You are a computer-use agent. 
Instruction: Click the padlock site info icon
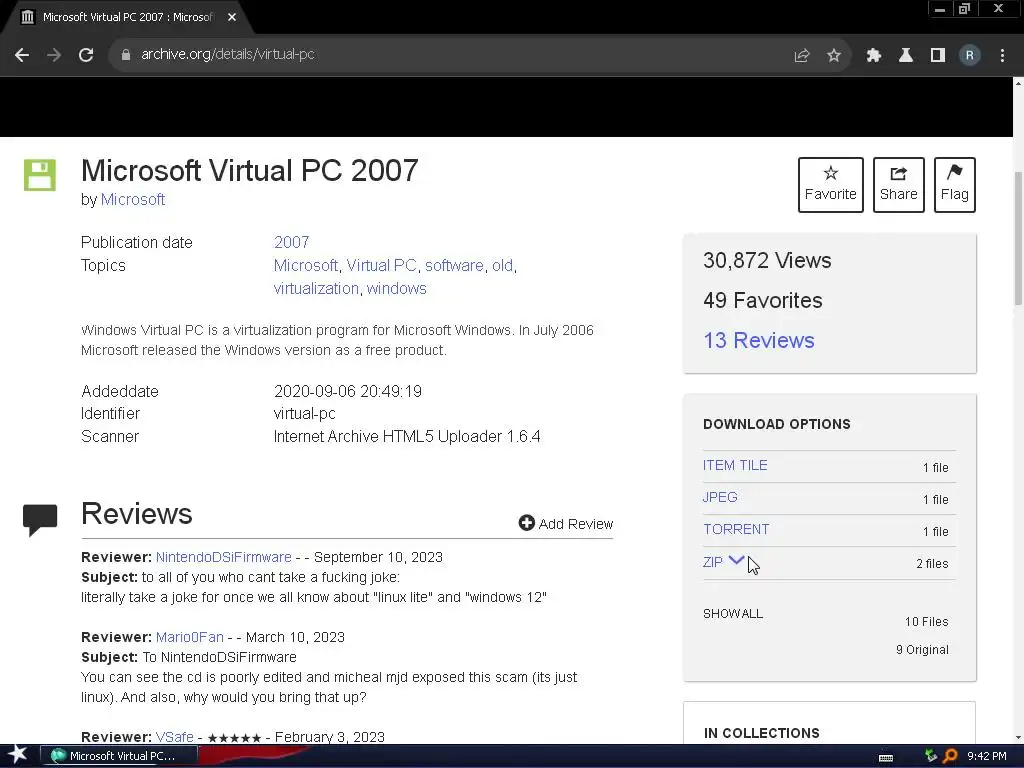click(126, 55)
